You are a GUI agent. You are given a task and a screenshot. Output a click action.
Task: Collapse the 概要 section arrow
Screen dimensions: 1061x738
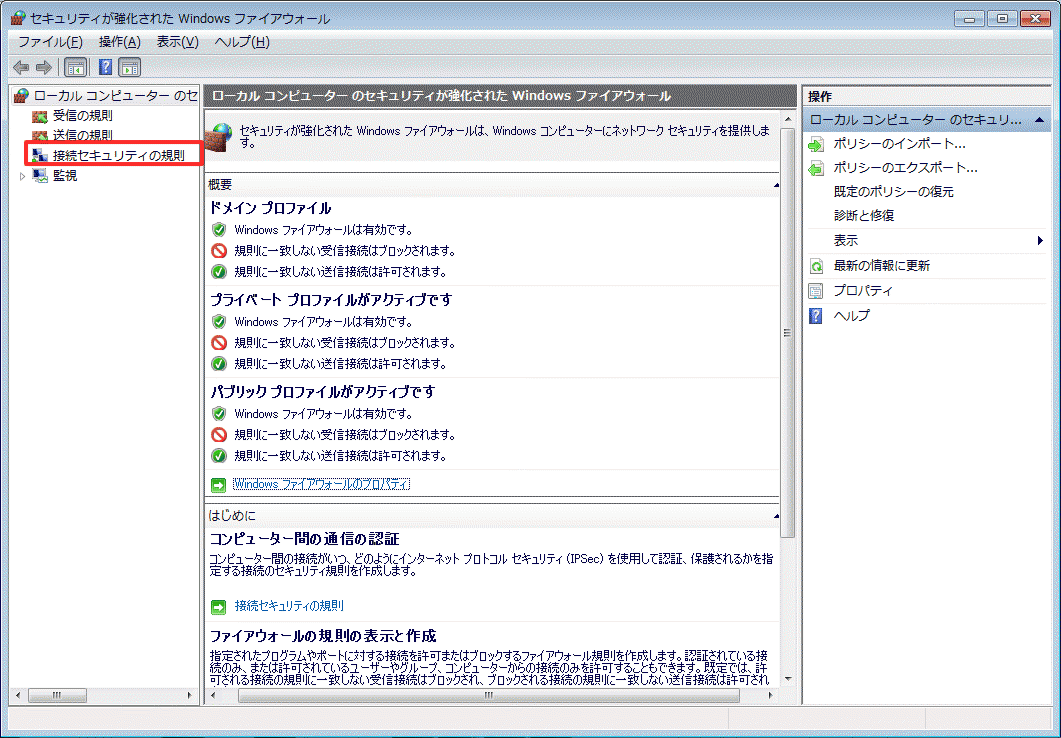coord(775,185)
